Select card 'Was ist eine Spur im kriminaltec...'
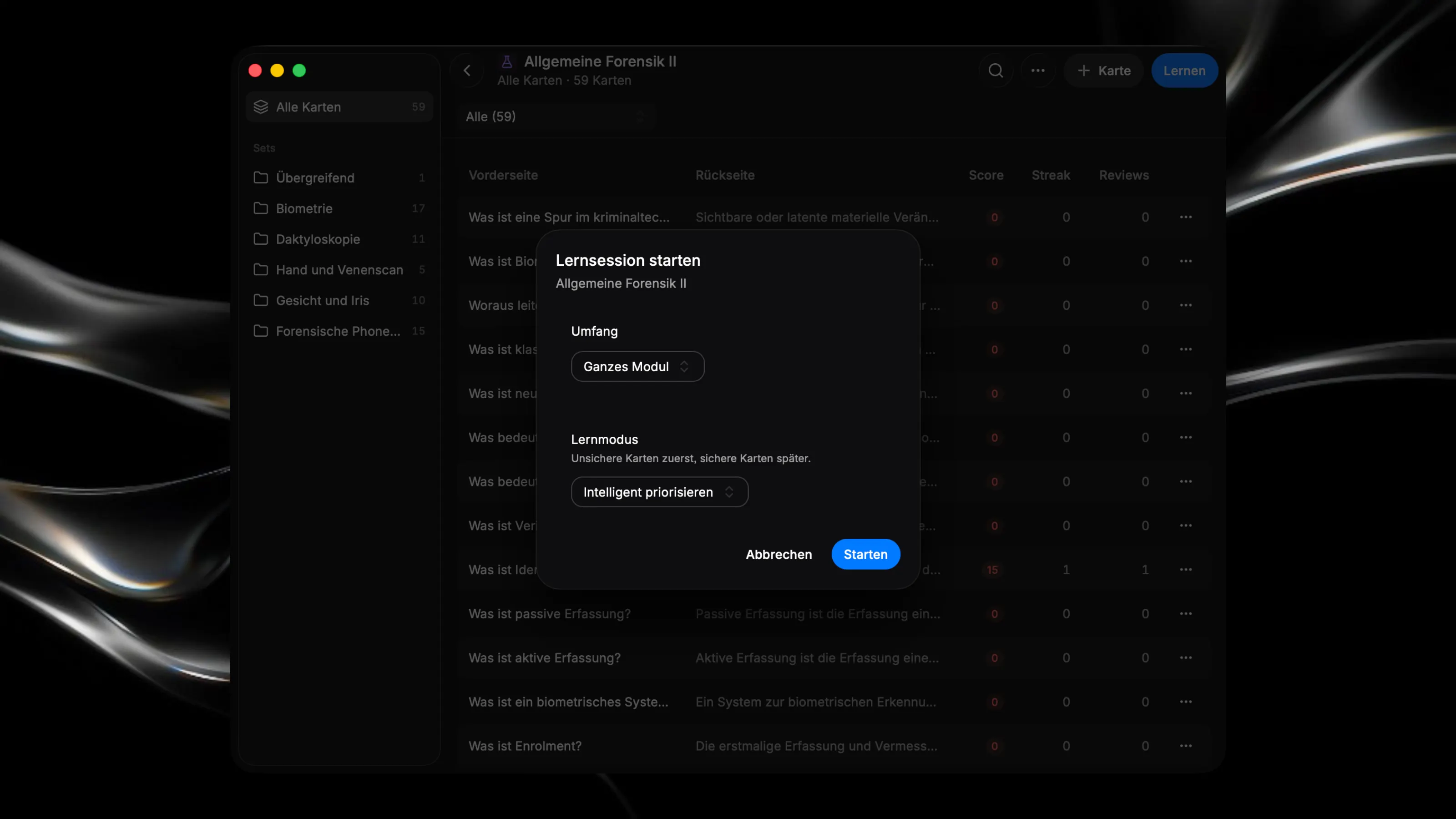Viewport: 1456px width, 819px height. pyautogui.click(x=569, y=217)
